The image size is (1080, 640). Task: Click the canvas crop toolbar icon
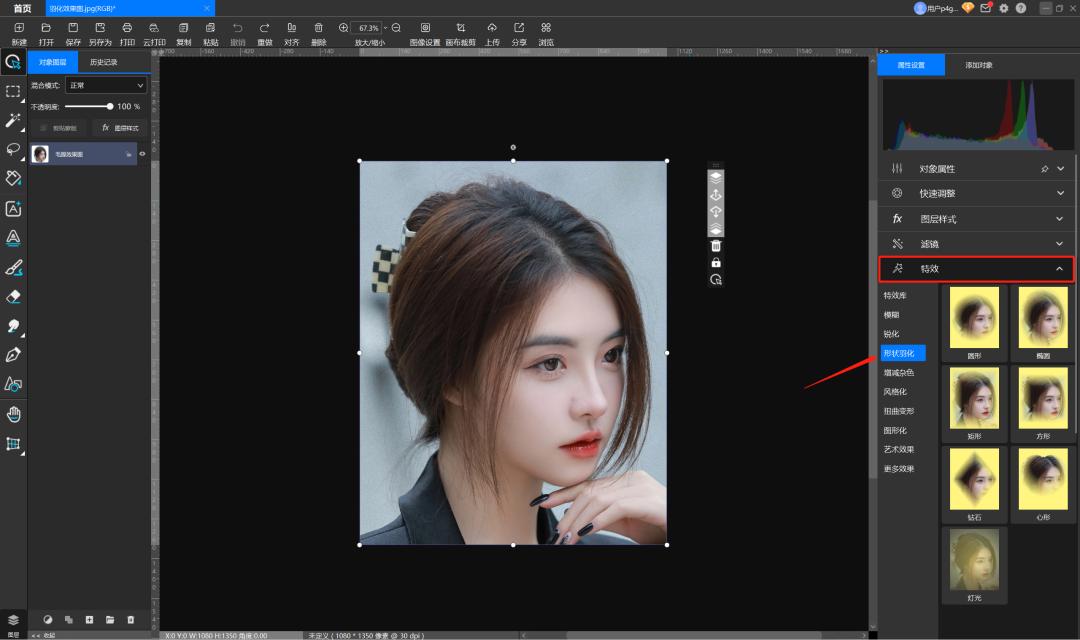click(460, 28)
